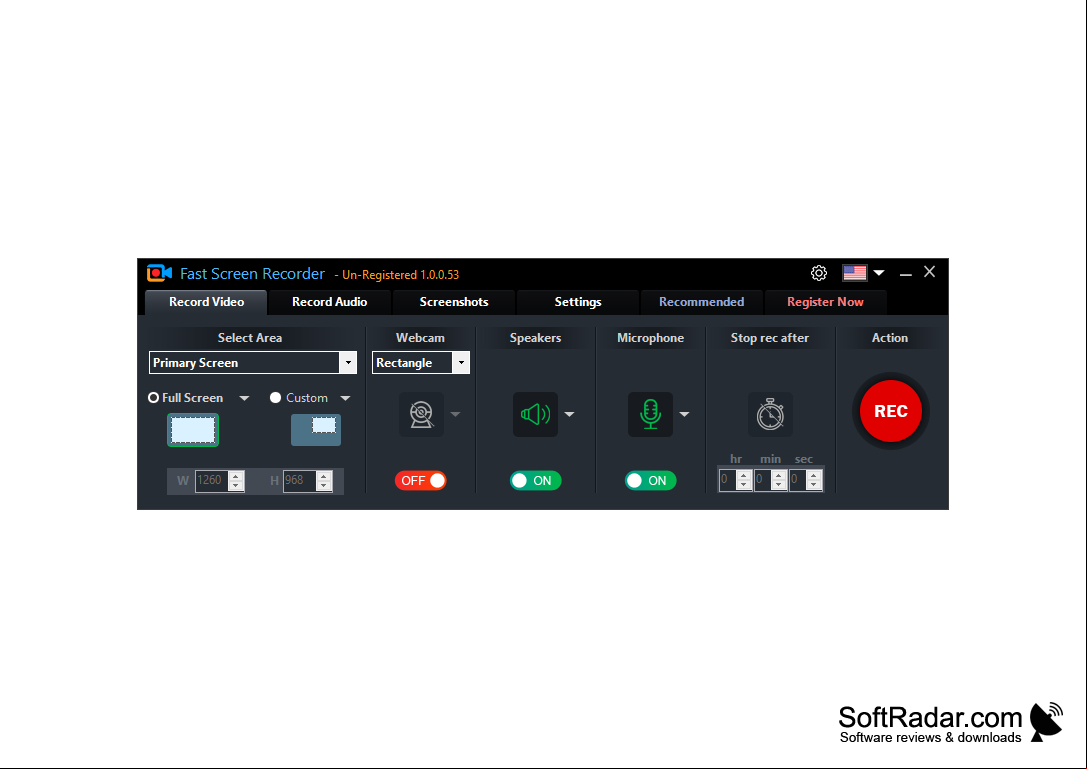1087x769 pixels.
Task: Turn off the Speakers ON toggle
Action: pos(535,481)
